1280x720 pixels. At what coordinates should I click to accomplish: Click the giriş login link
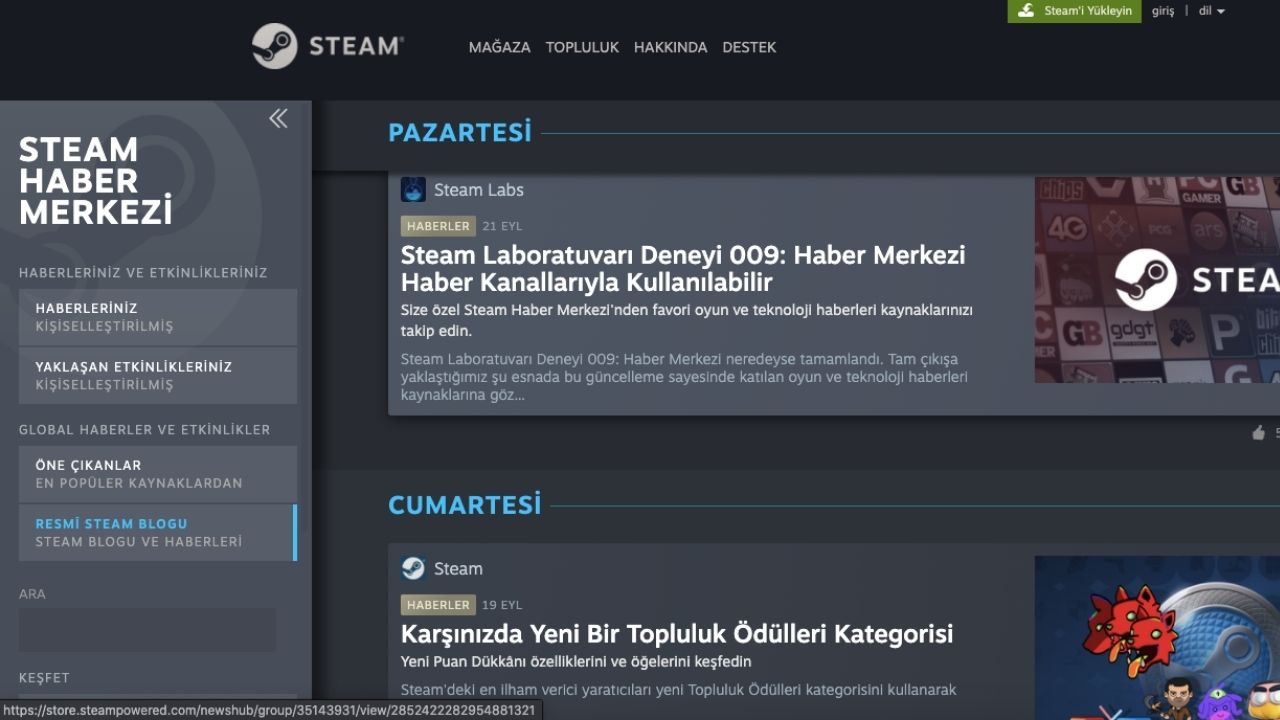point(1163,11)
